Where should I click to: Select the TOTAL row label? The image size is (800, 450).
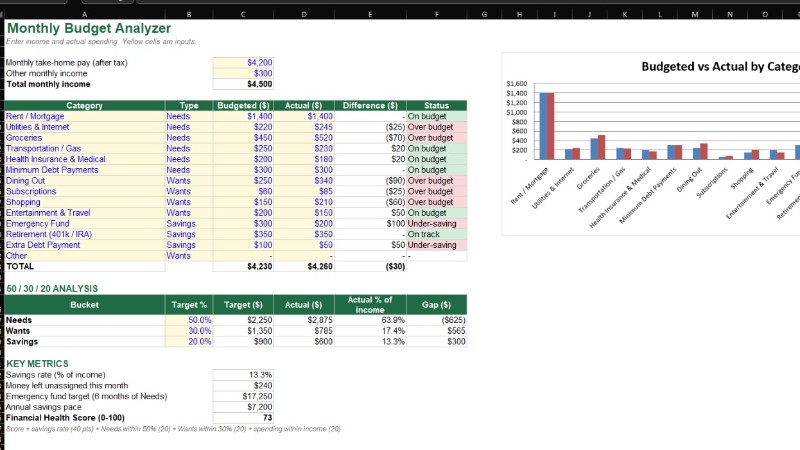tap(85, 266)
